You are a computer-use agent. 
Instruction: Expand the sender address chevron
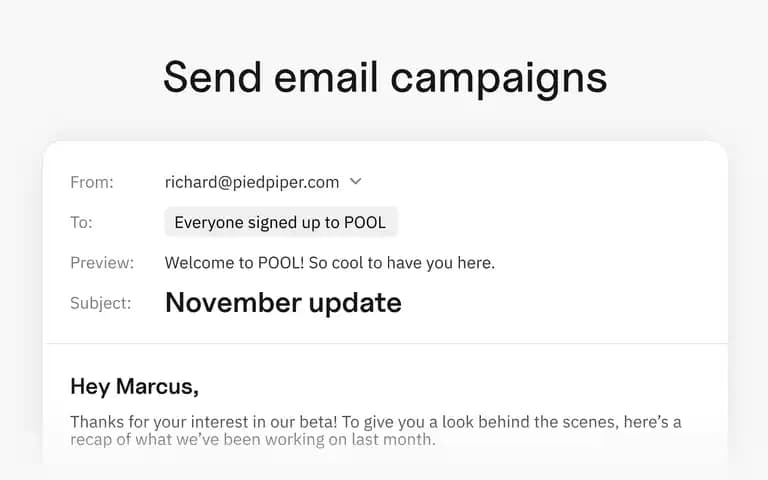356,182
